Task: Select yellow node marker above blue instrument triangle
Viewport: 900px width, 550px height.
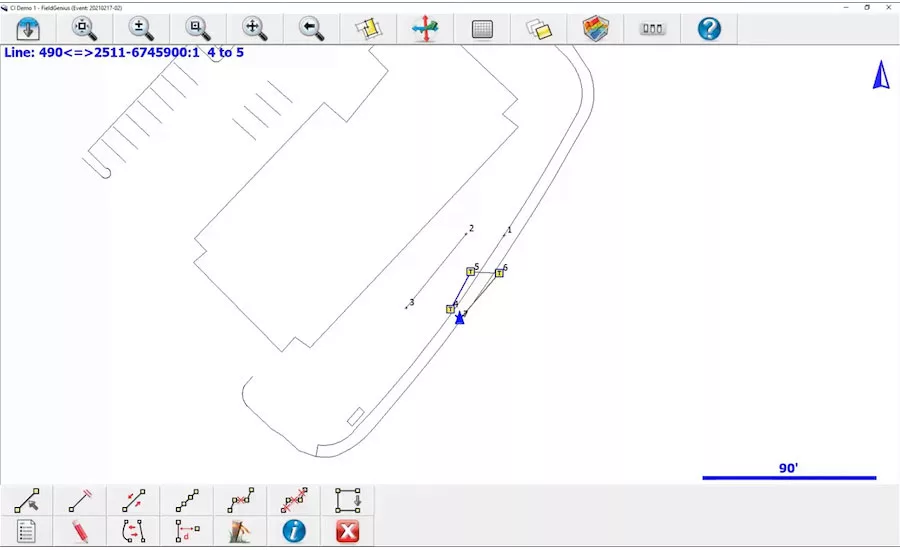Action: pos(450,309)
